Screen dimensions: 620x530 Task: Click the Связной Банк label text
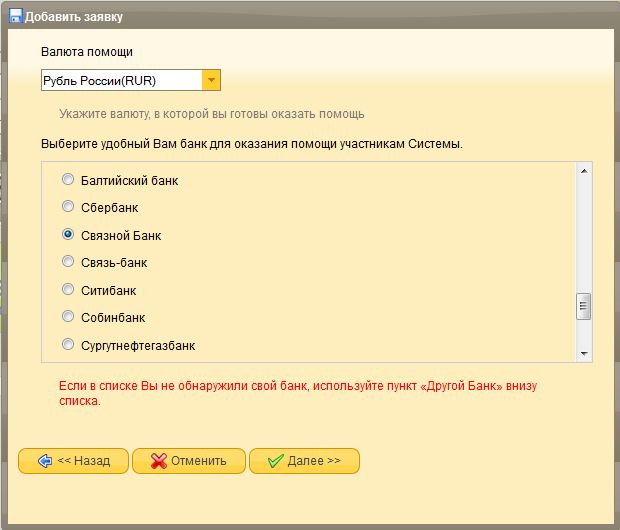point(121,236)
